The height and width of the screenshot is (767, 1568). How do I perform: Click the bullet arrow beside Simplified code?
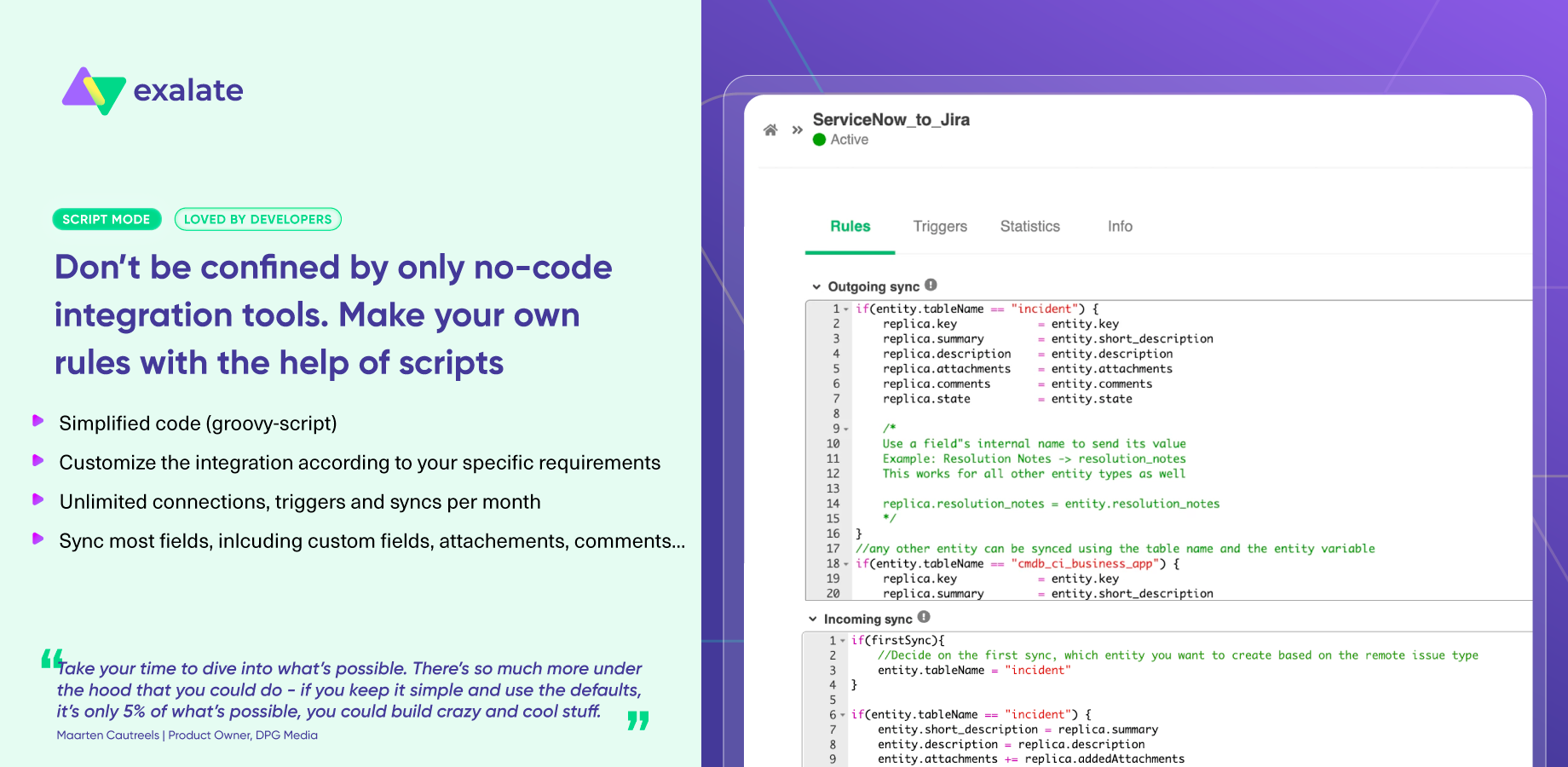pos(37,421)
